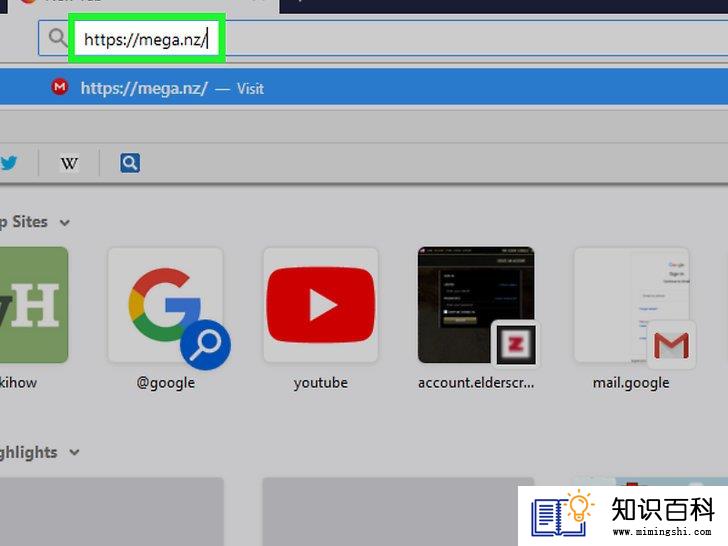Click the 'account.elderscr...' label text

coord(476,383)
